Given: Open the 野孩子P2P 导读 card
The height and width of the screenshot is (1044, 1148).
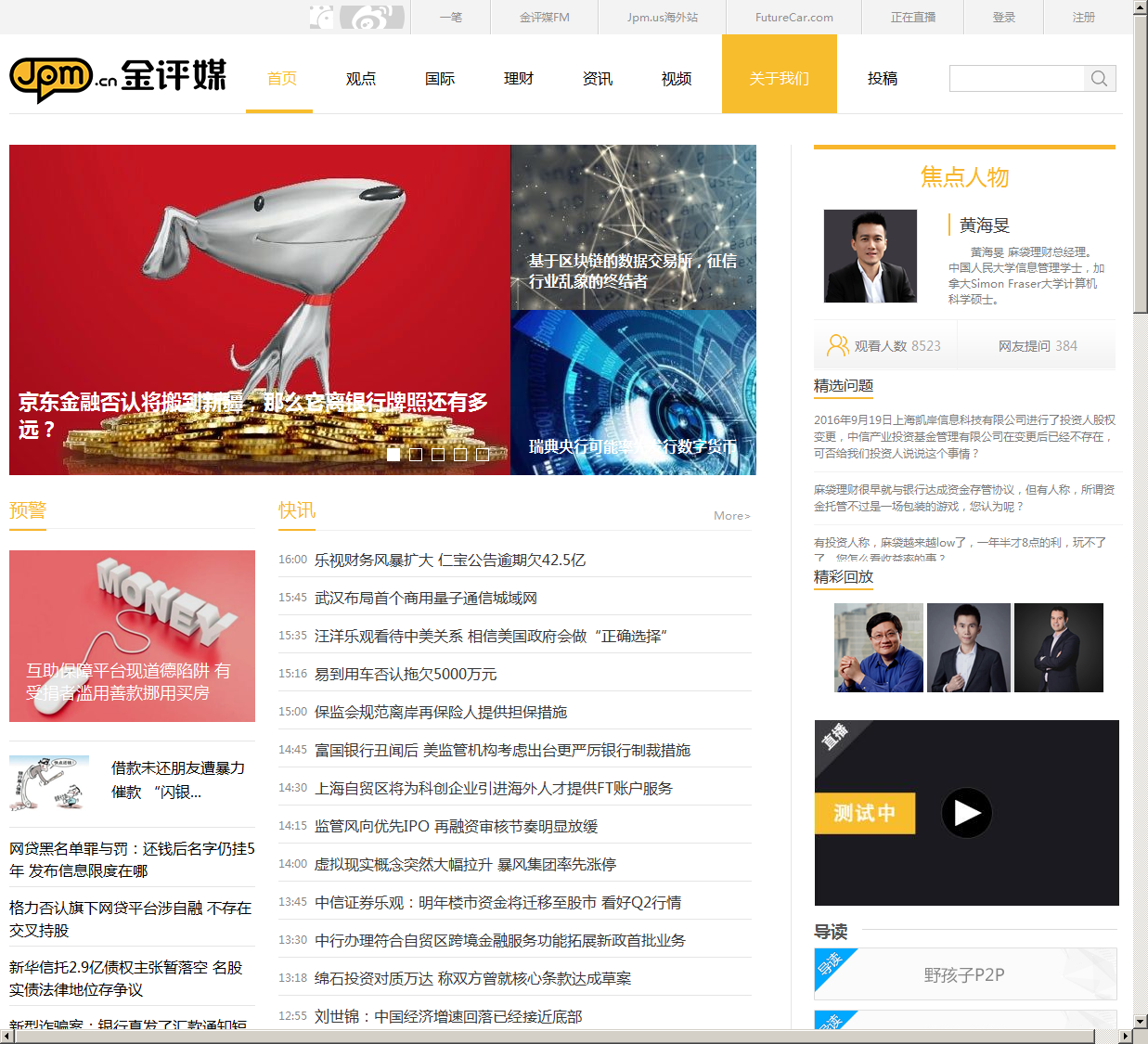Looking at the screenshot, I should 965,974.
